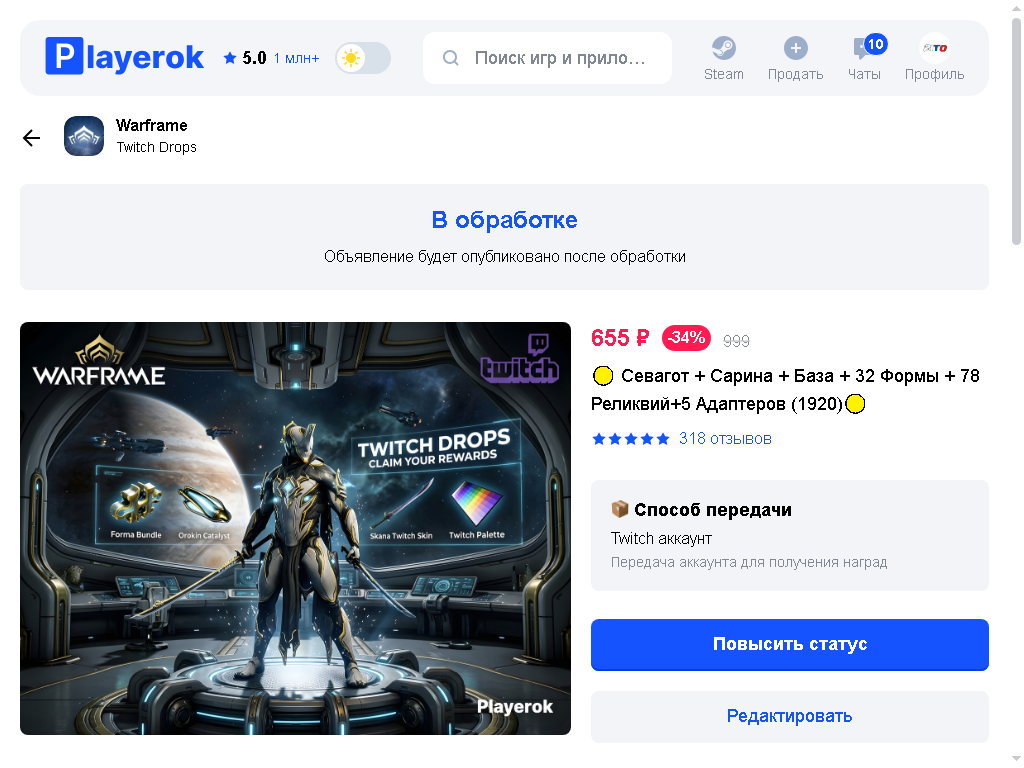Click the Редактировать button
Image resolution: width=1024 pixels, height=768 pixels.
pyautogui.click(x=790, y=716)
